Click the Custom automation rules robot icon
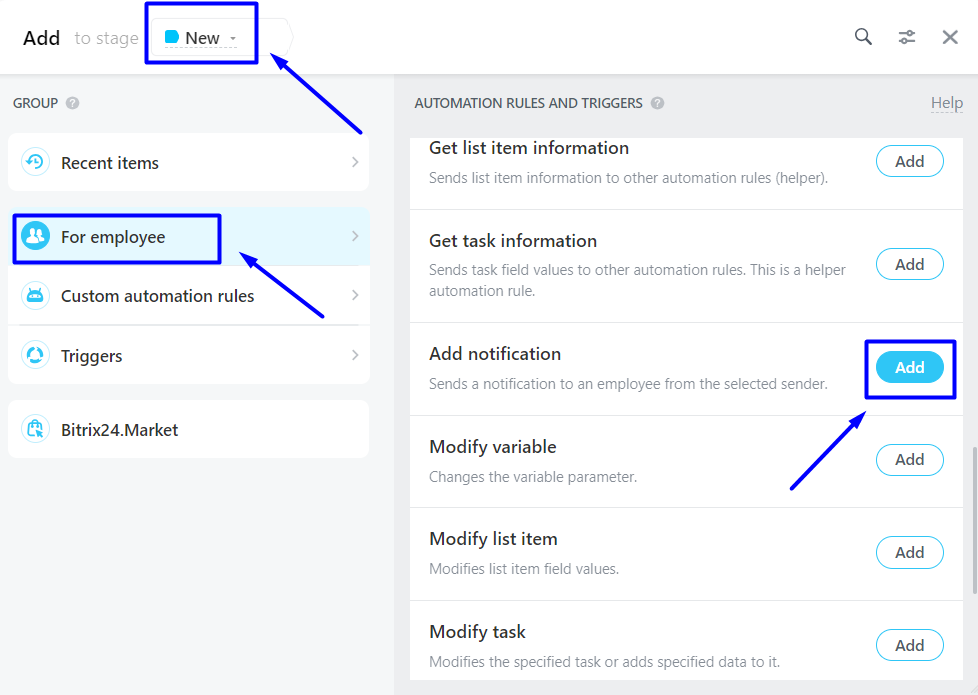The width and height of the screenshot is (978, 695). [x=36, y=296]
